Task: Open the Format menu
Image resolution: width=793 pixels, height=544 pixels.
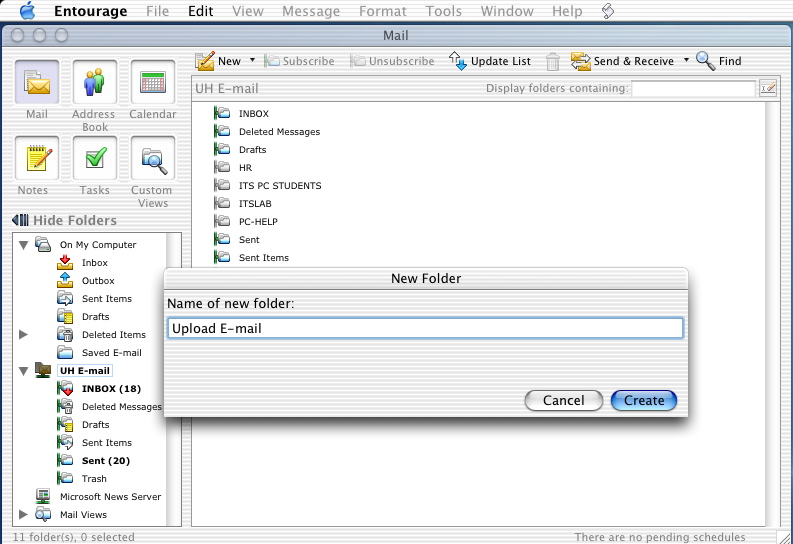Action: 383,11
